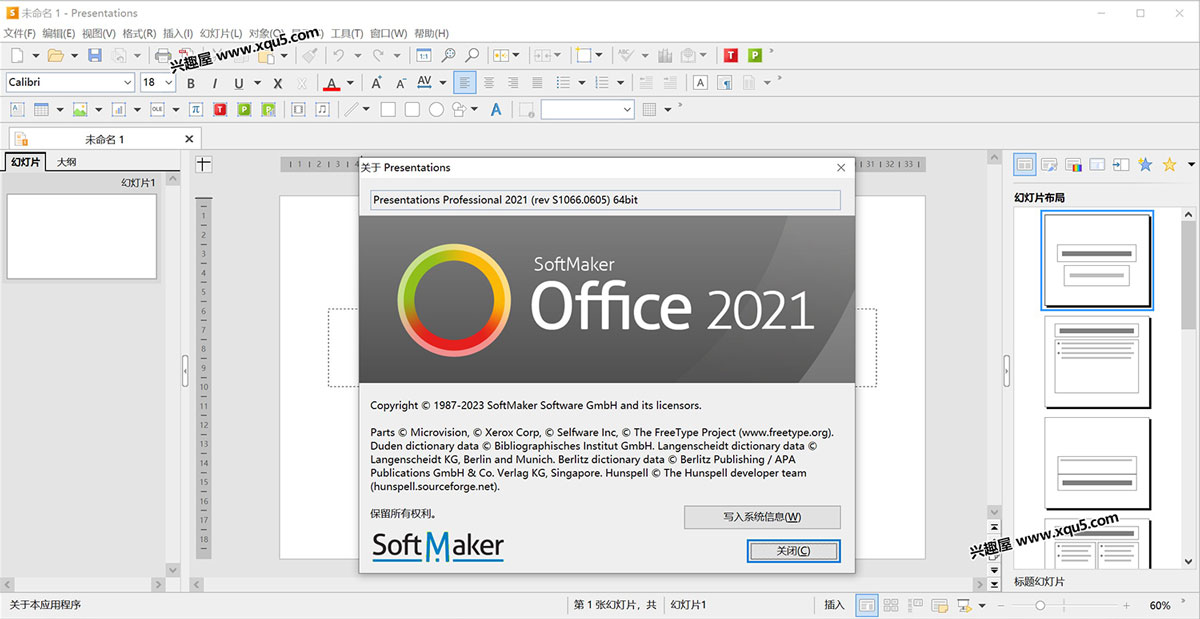
Task: Insert a text frame object
Action: pos(17,110)
